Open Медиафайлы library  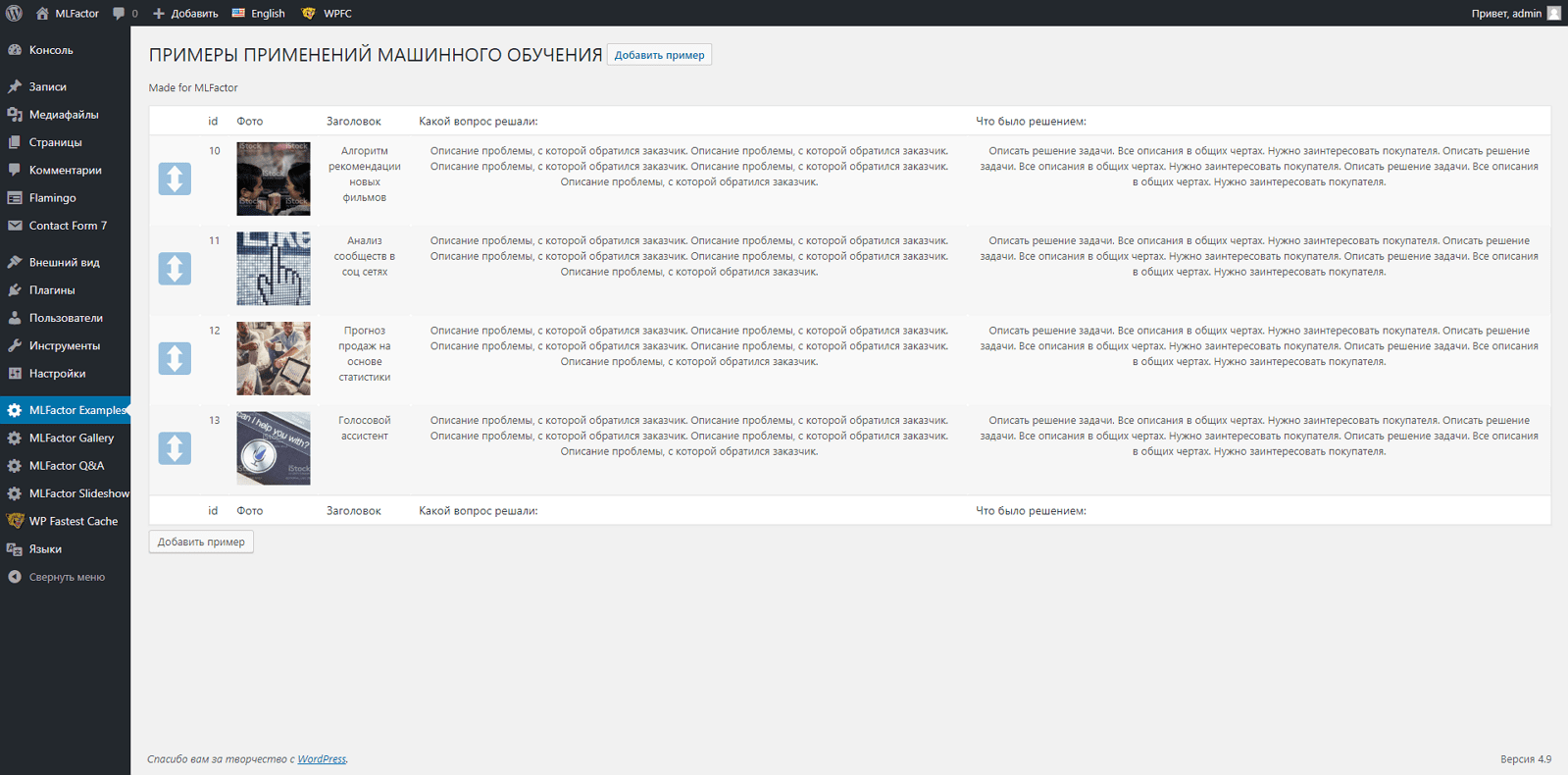coord(65,115)
